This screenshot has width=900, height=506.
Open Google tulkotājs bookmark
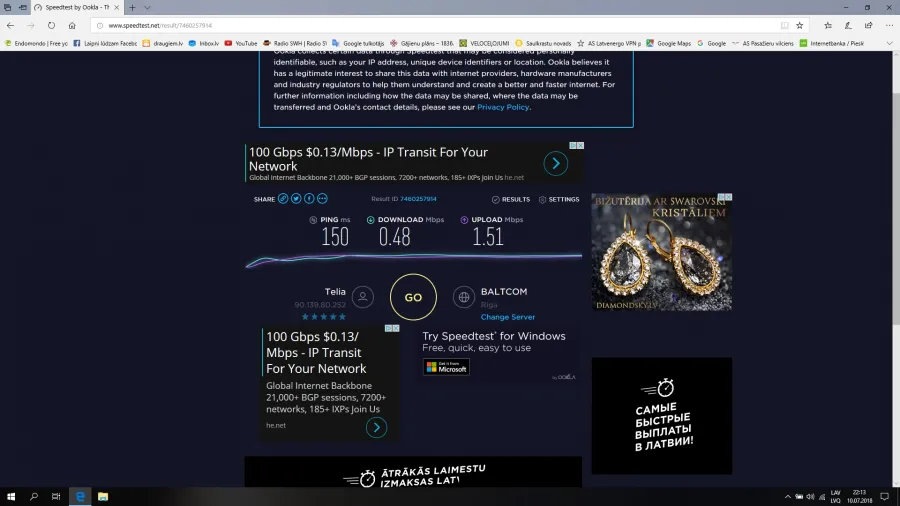coord(358,43)
